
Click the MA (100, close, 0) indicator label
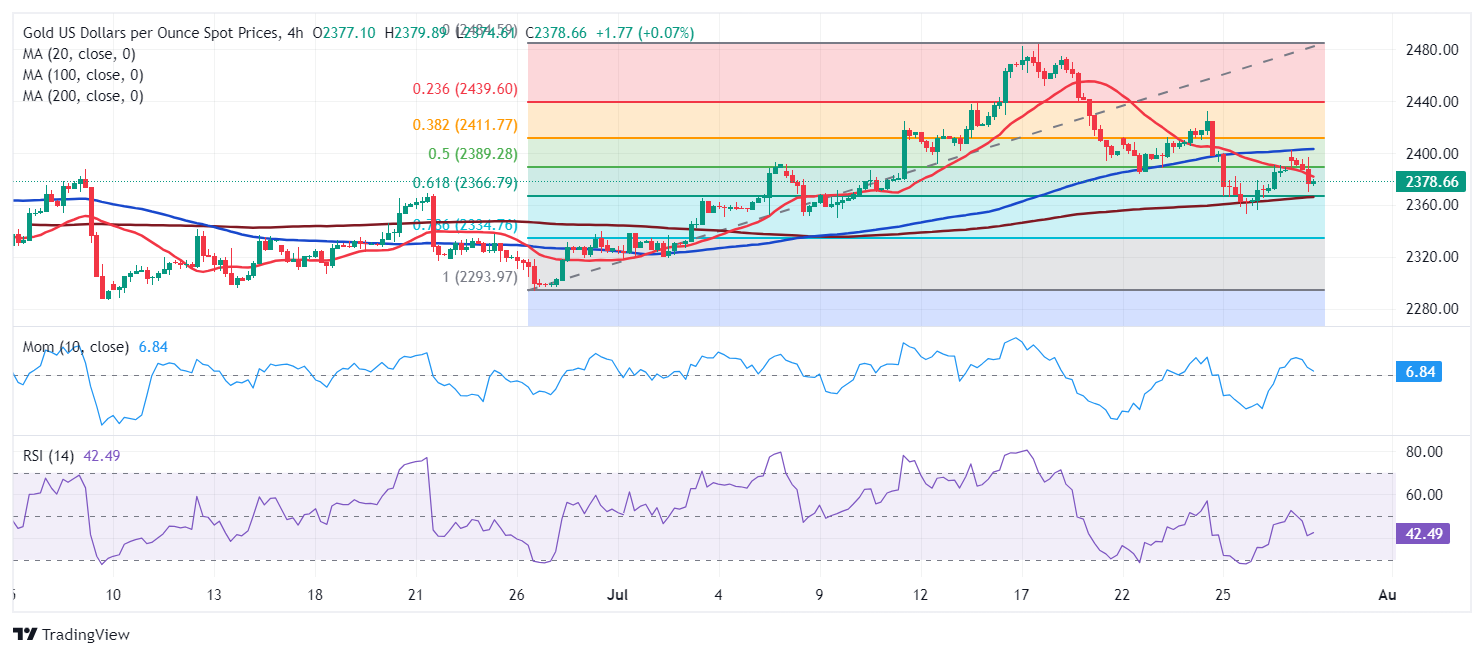(x=83, y=75)
